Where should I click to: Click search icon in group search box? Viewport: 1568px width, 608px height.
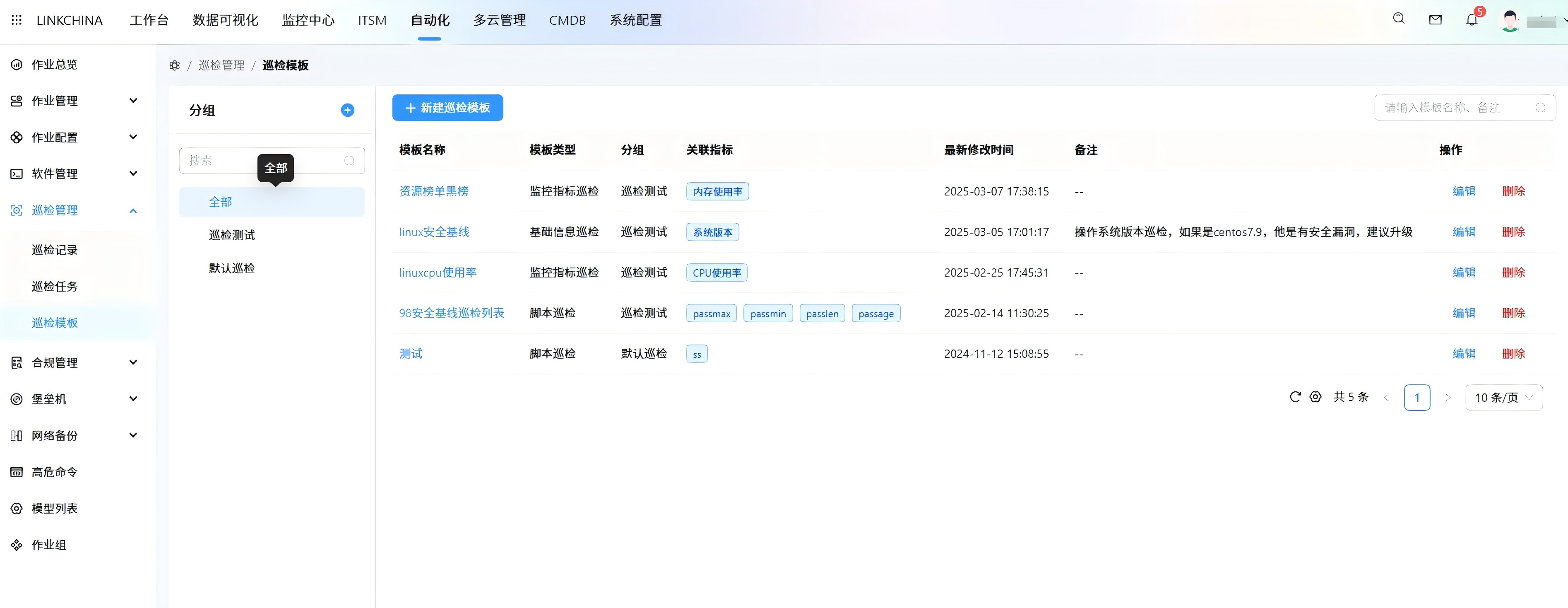[x=349, y=161]
